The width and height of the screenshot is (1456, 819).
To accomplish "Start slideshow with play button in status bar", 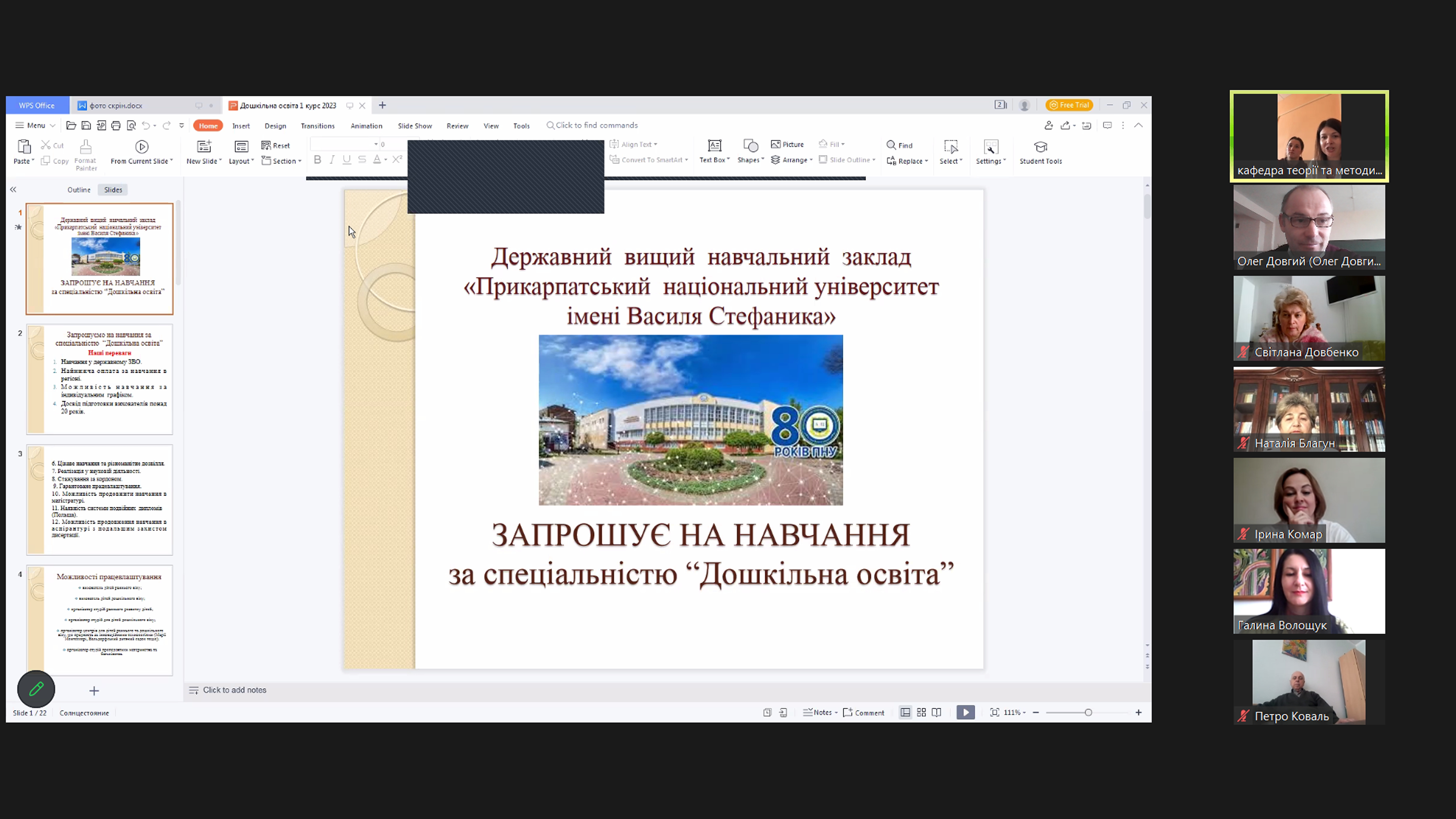I will click(x=965, y=712).
